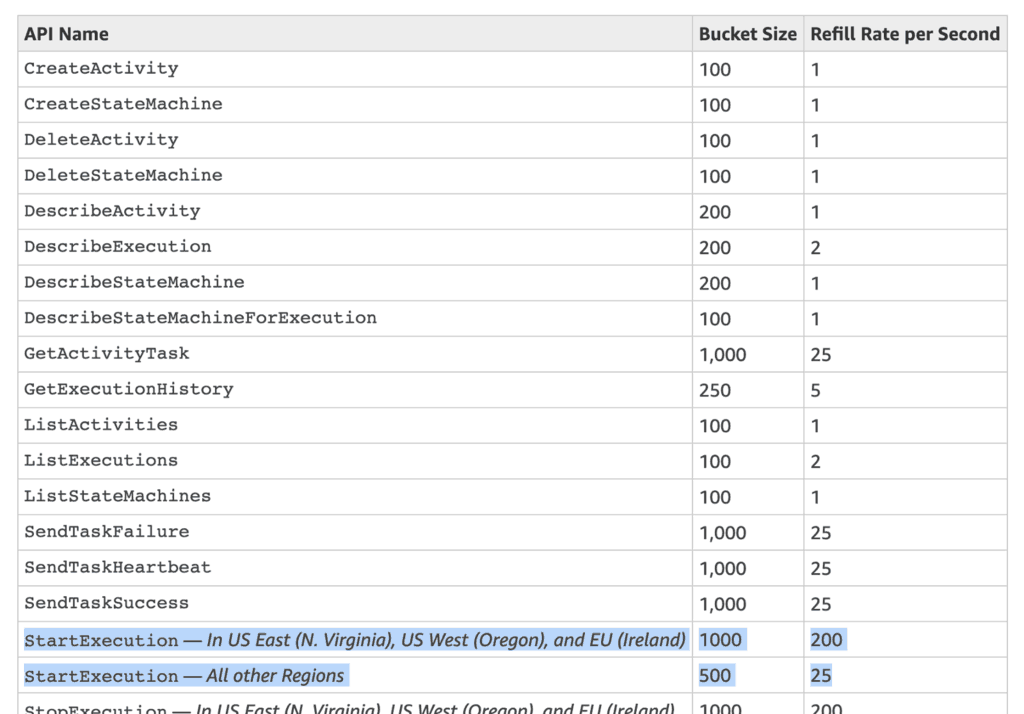Select the DescribeActivity API name
The height and width of the screenshot is (714, 1024).
click(x=112, y=211)
